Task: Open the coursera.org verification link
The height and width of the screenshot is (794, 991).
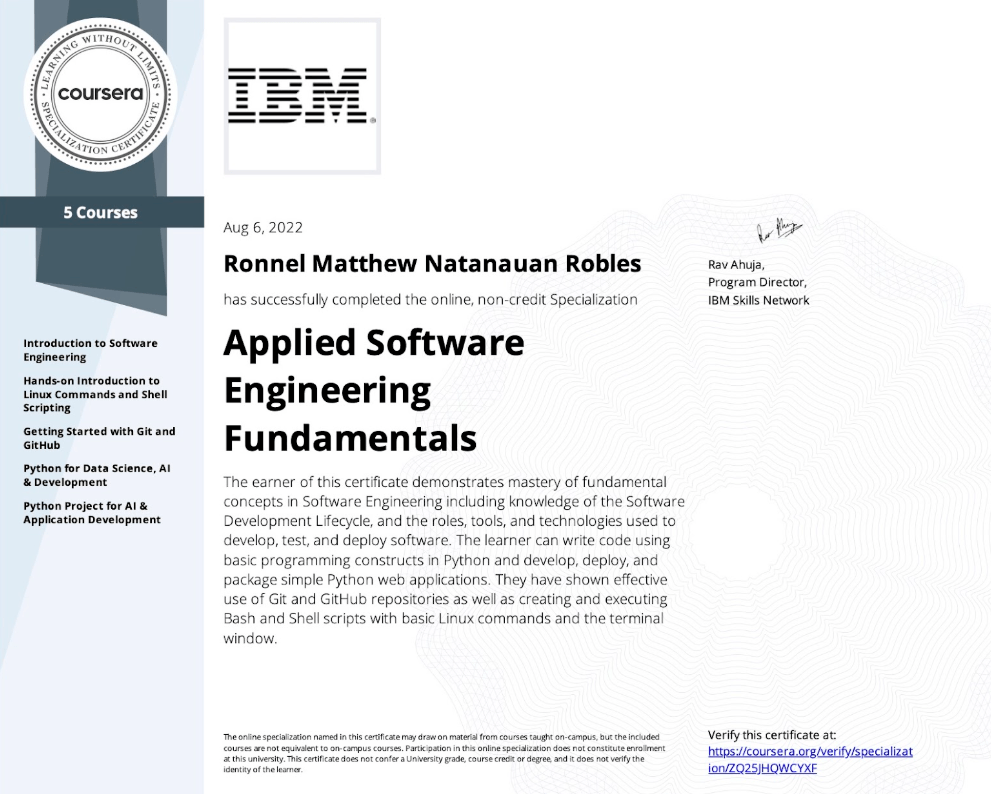Action: click(810, 759)
